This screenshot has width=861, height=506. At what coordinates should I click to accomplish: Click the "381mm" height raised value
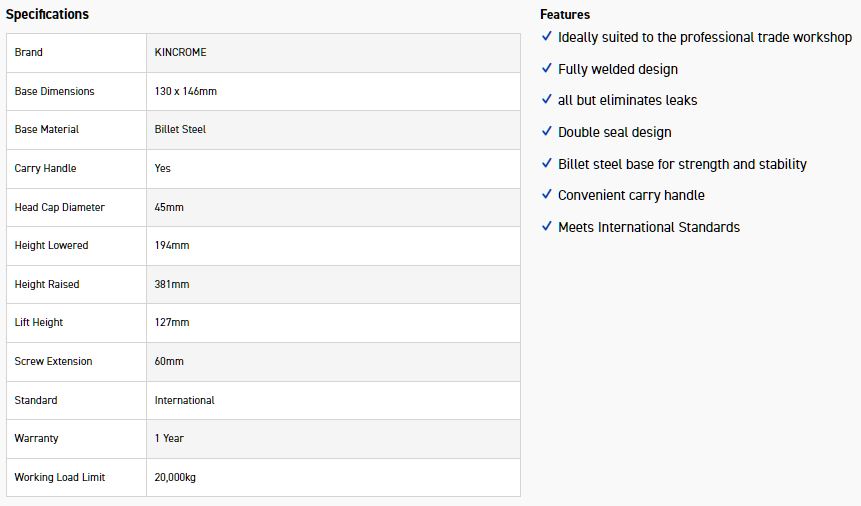(172, 284)
